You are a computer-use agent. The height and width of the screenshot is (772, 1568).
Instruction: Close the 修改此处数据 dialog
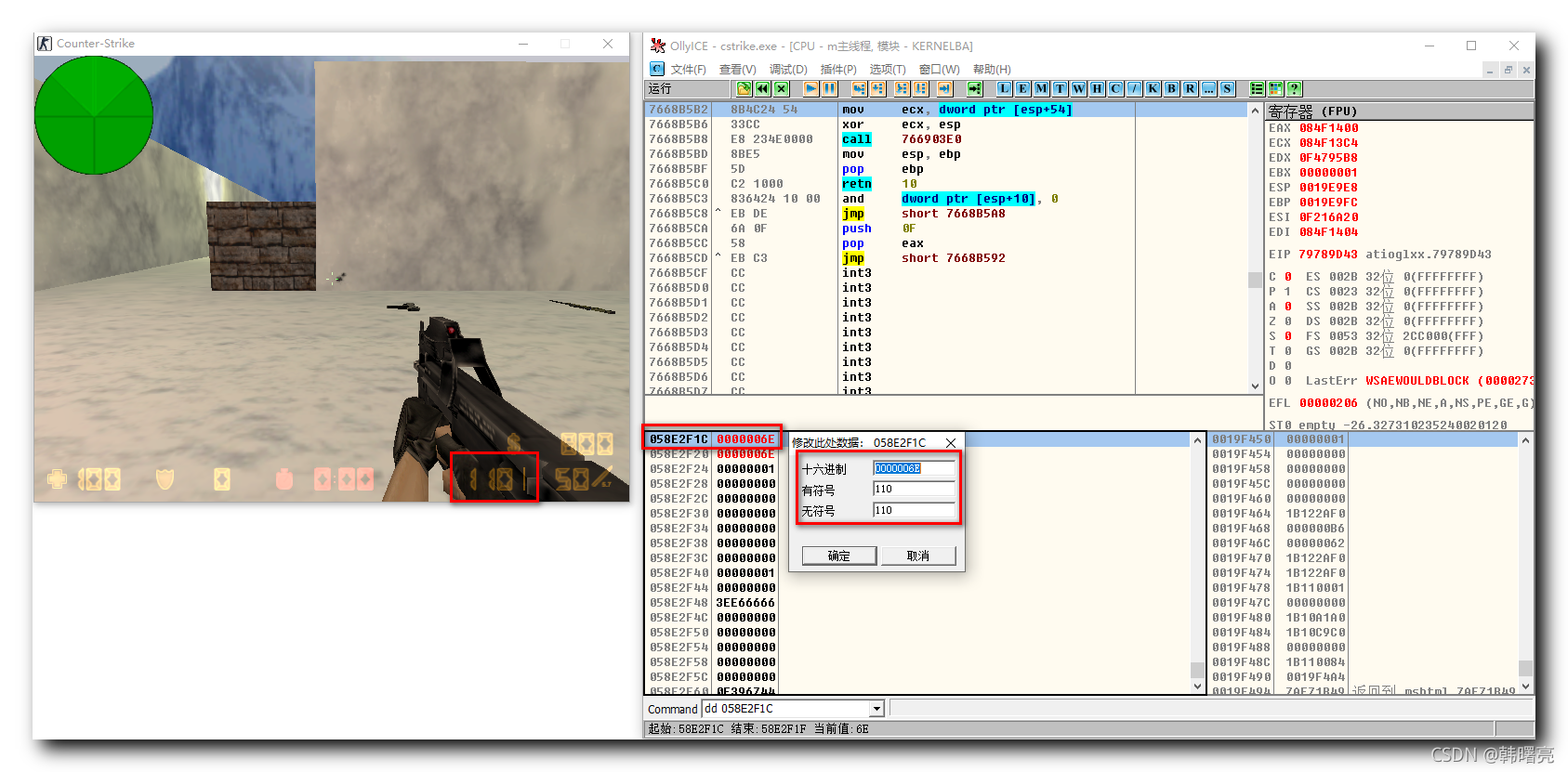[x=951, y=443]
